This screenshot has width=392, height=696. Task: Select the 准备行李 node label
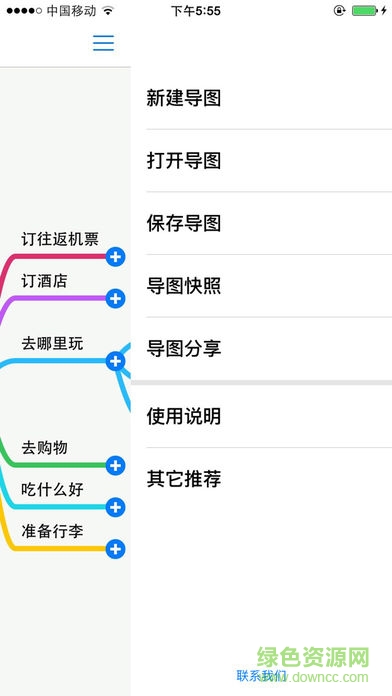tap(52, 531)
